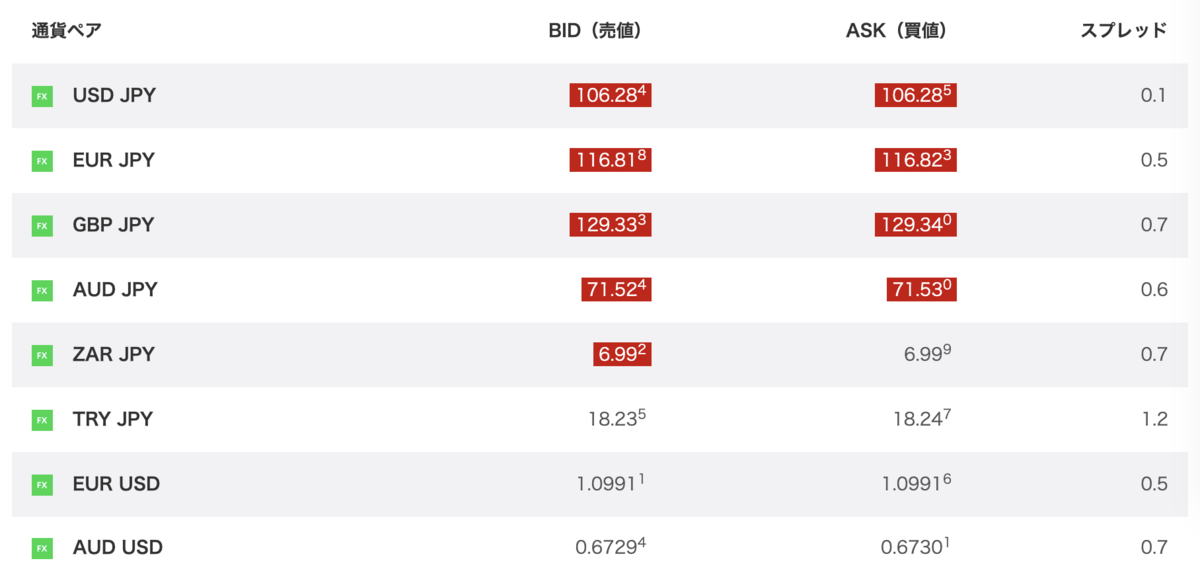Image resolution: width=1200 pixels, height=575 pixels.
Task: Open the TRY JPY currency pair row
Action: click(x=600, y=420)
